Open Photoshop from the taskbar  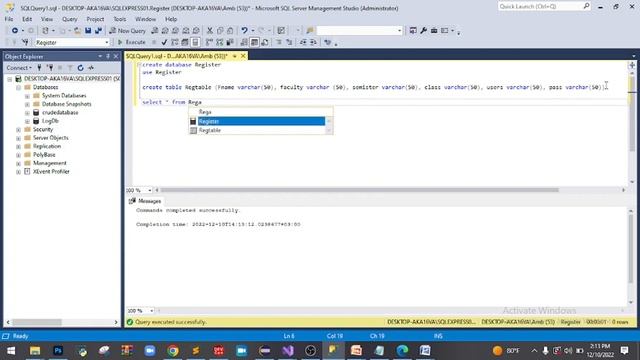58,351
